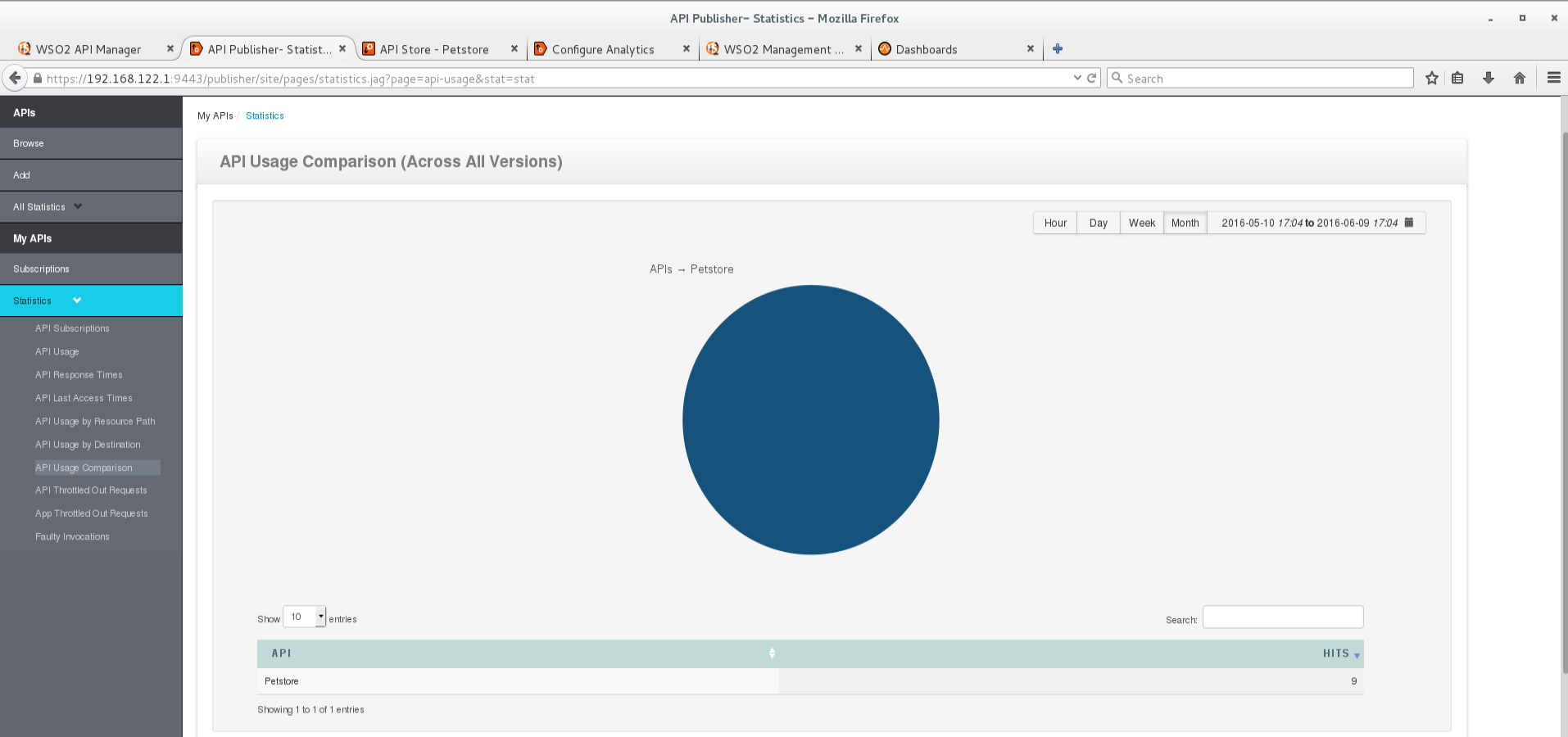Click the hits value 9 for Petstore

tap(1354, 681)
